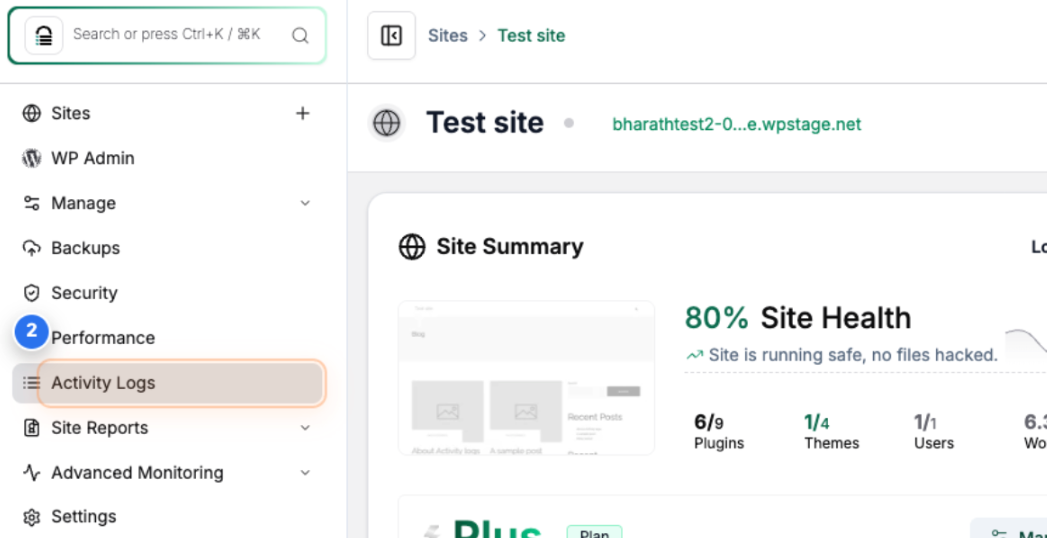This screenshot has height=538, width=1047.
Task: Click the 6/9 Plugins stat
Action: (x=718, y=431)
